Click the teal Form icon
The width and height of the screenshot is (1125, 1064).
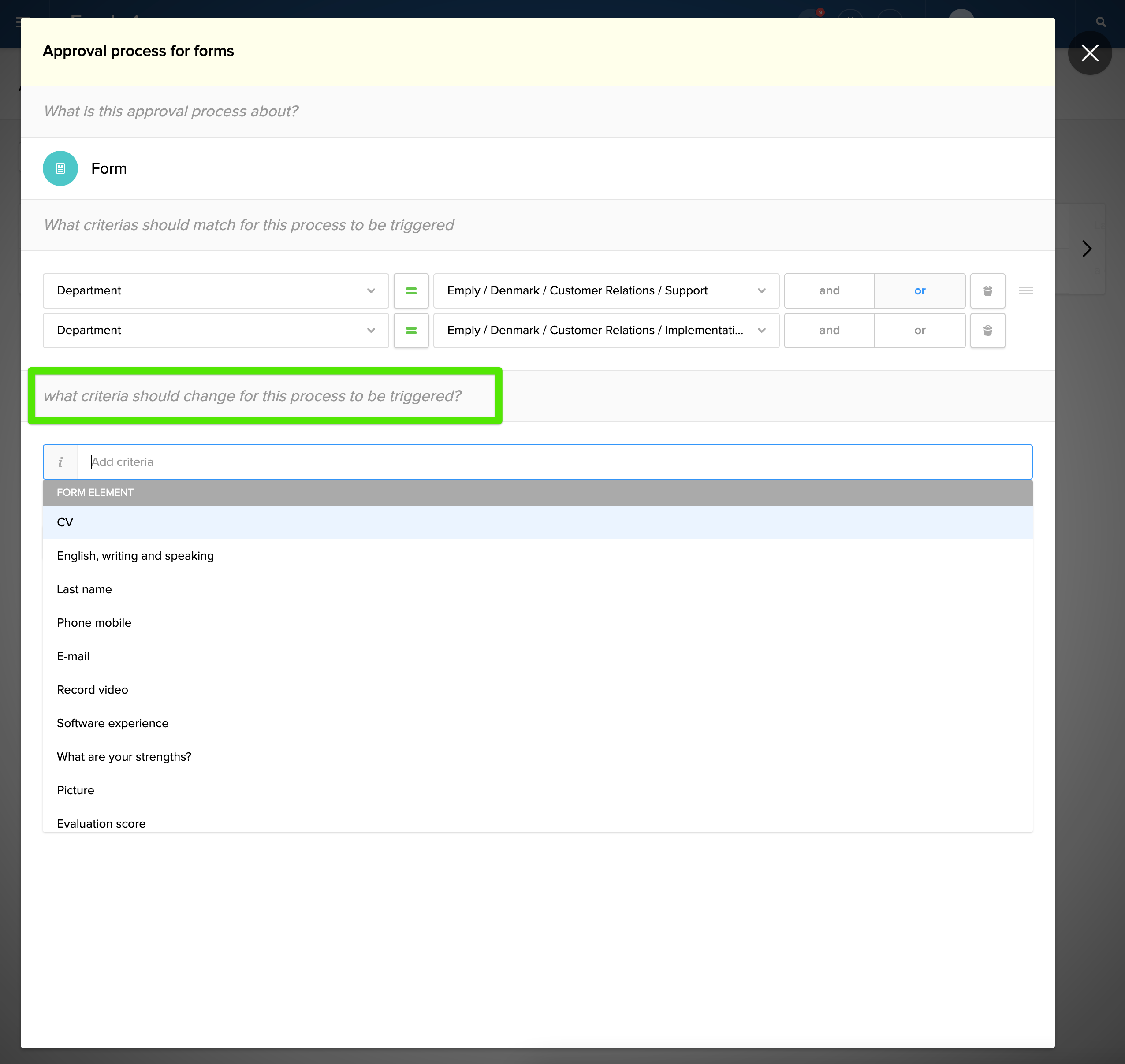tap(60, 168)
